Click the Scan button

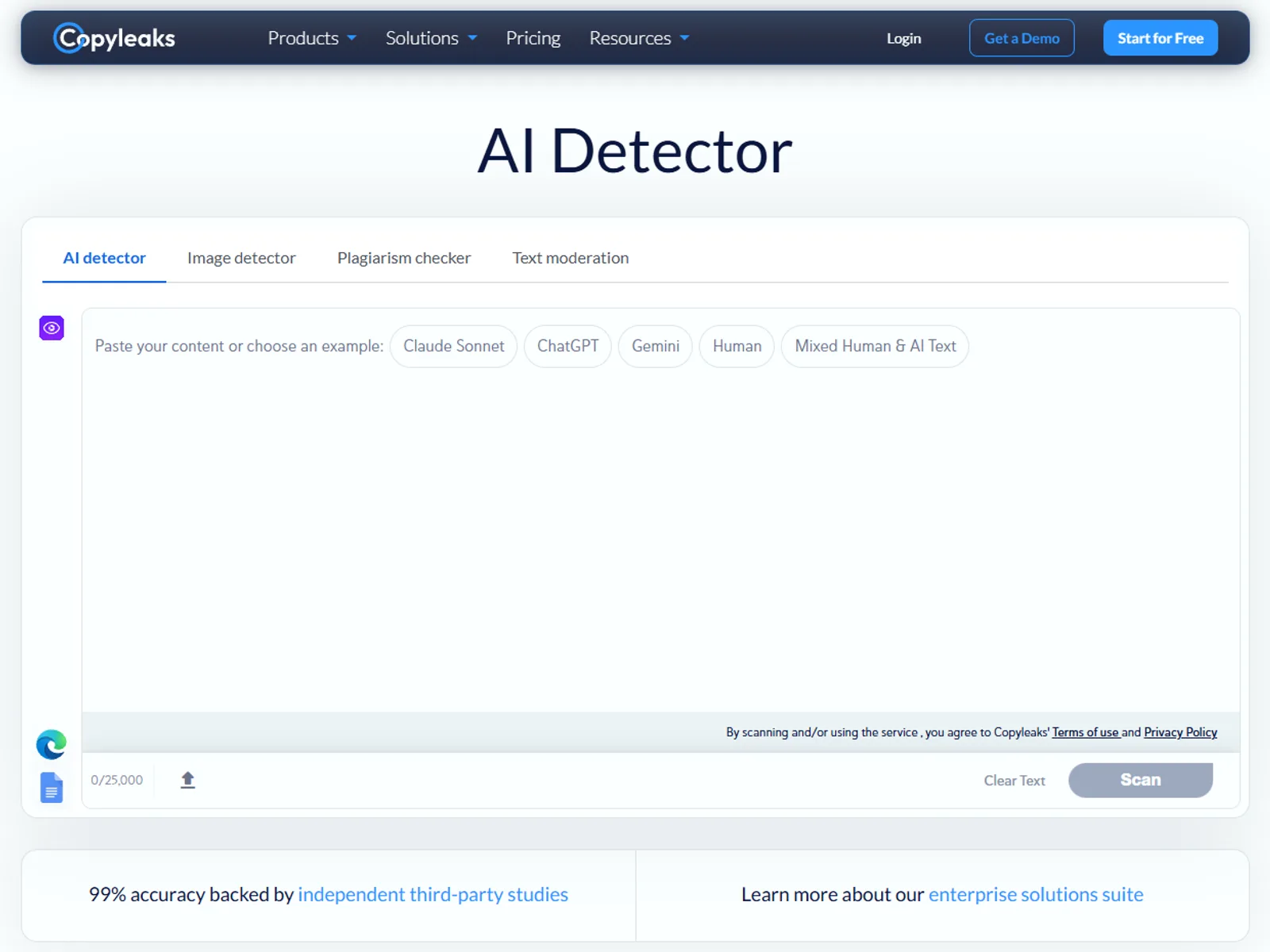point(1141,780)
